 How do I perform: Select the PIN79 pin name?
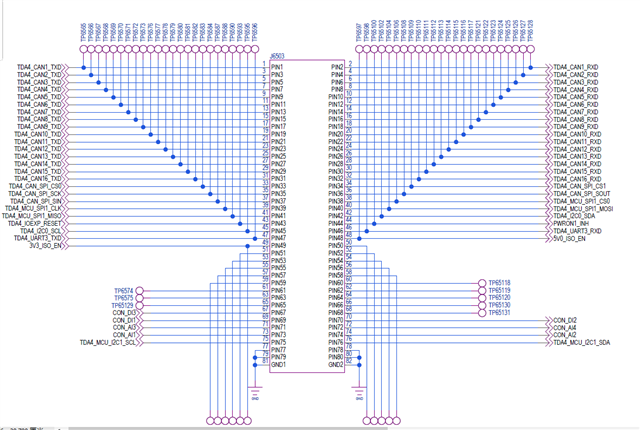point(278,357)
